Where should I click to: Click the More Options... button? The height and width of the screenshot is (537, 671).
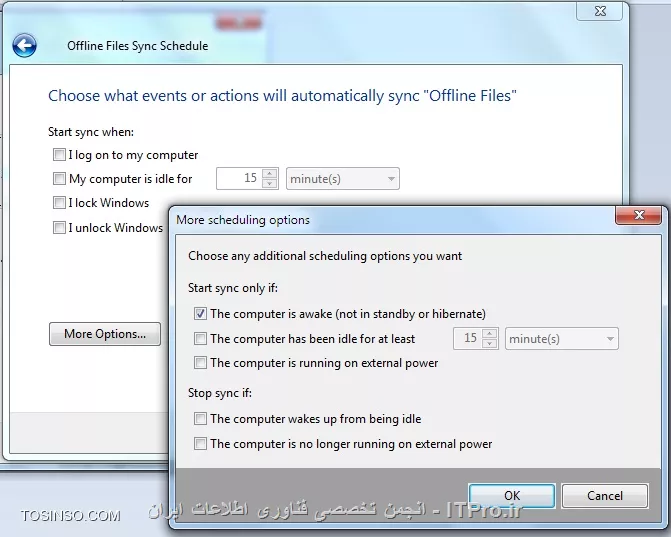[105, 334]
